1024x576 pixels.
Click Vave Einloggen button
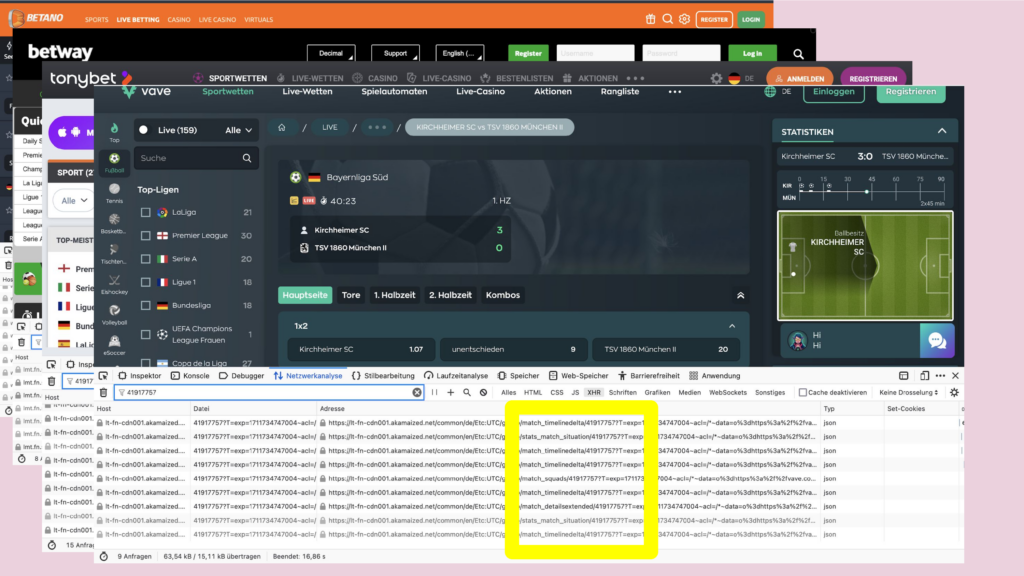click(833, 91)
